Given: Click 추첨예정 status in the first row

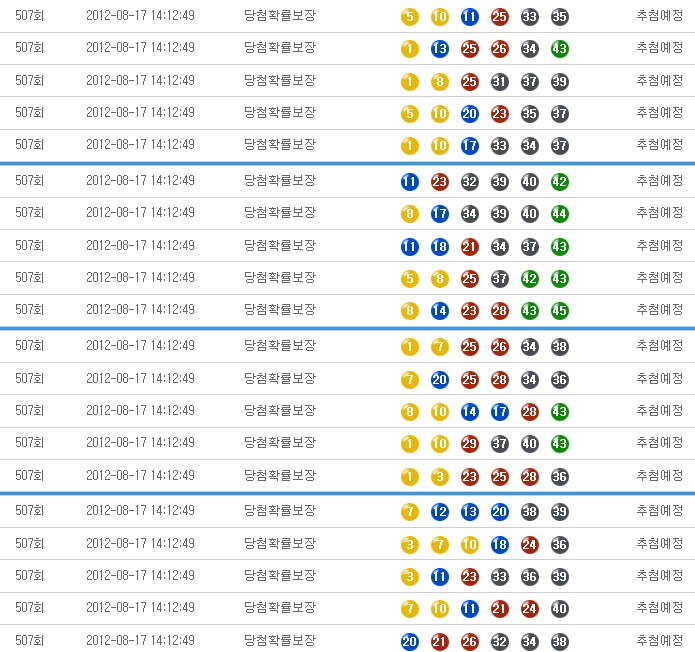Looking at the screenshot, I should click(x=659, y=15).
